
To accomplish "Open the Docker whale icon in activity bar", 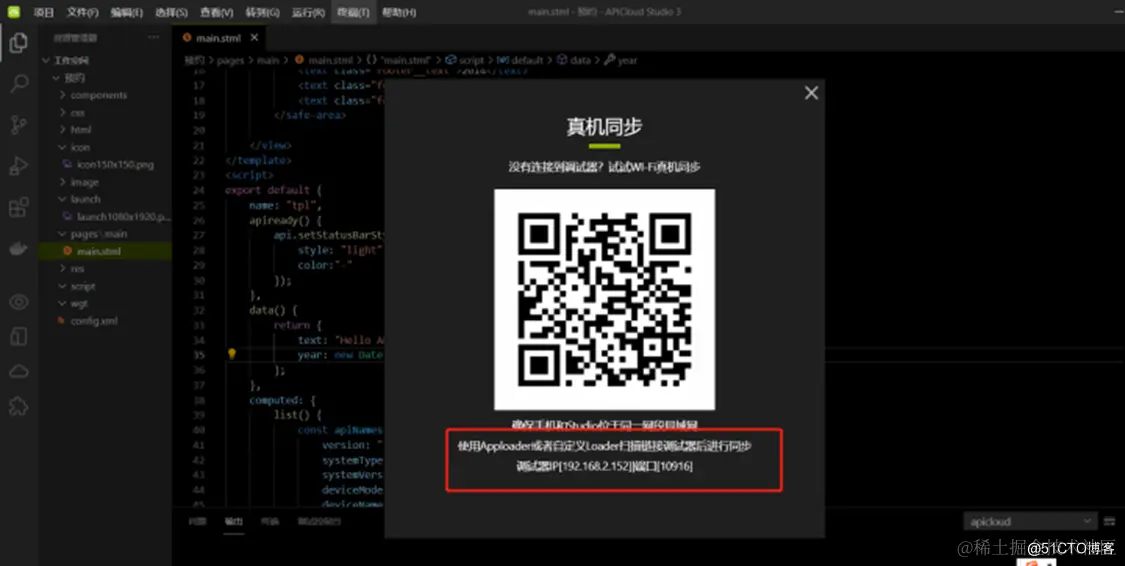I will [19, 250].
